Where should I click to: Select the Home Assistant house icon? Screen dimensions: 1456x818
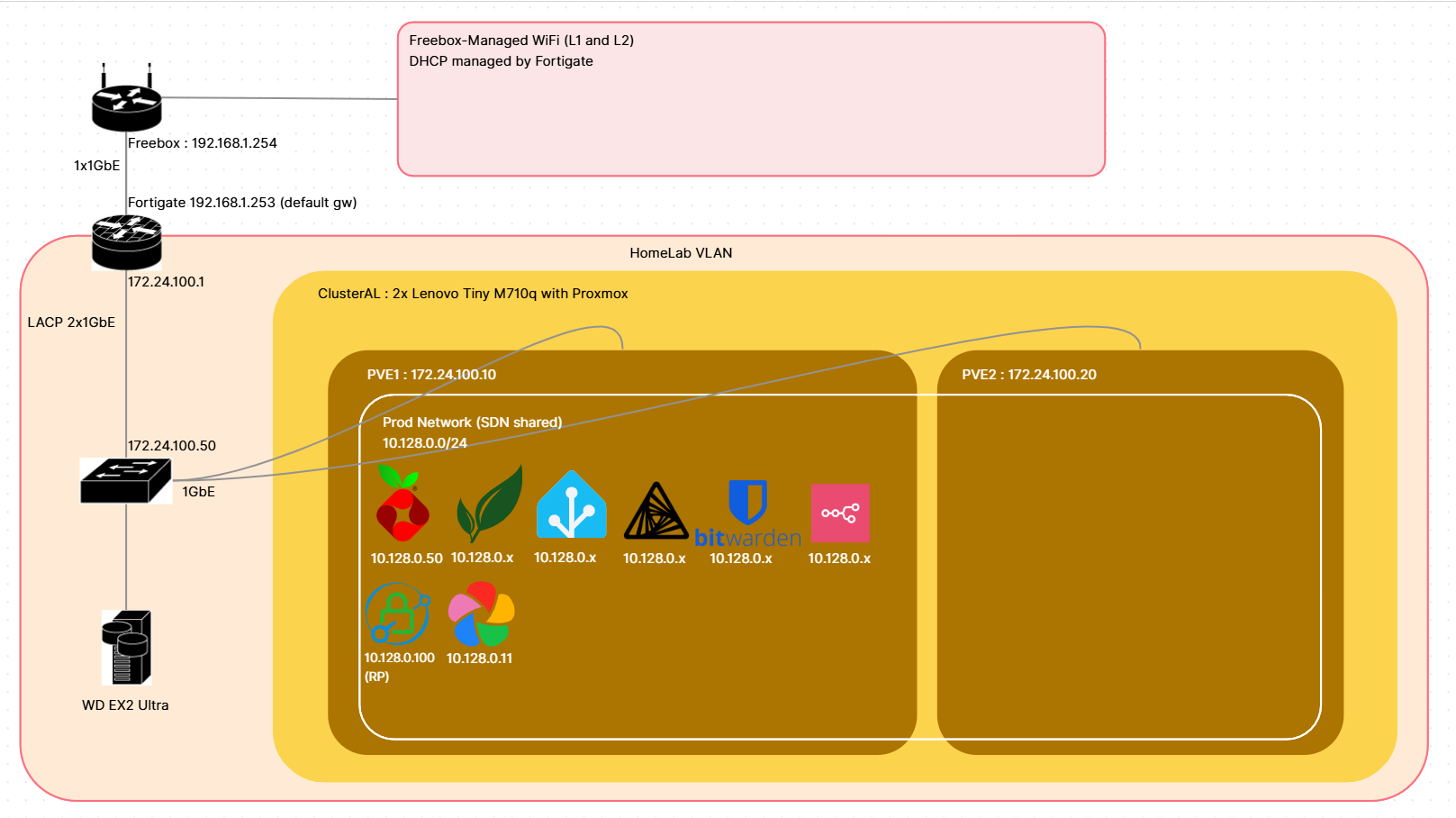pyautogui.click(x=571, y=505)
